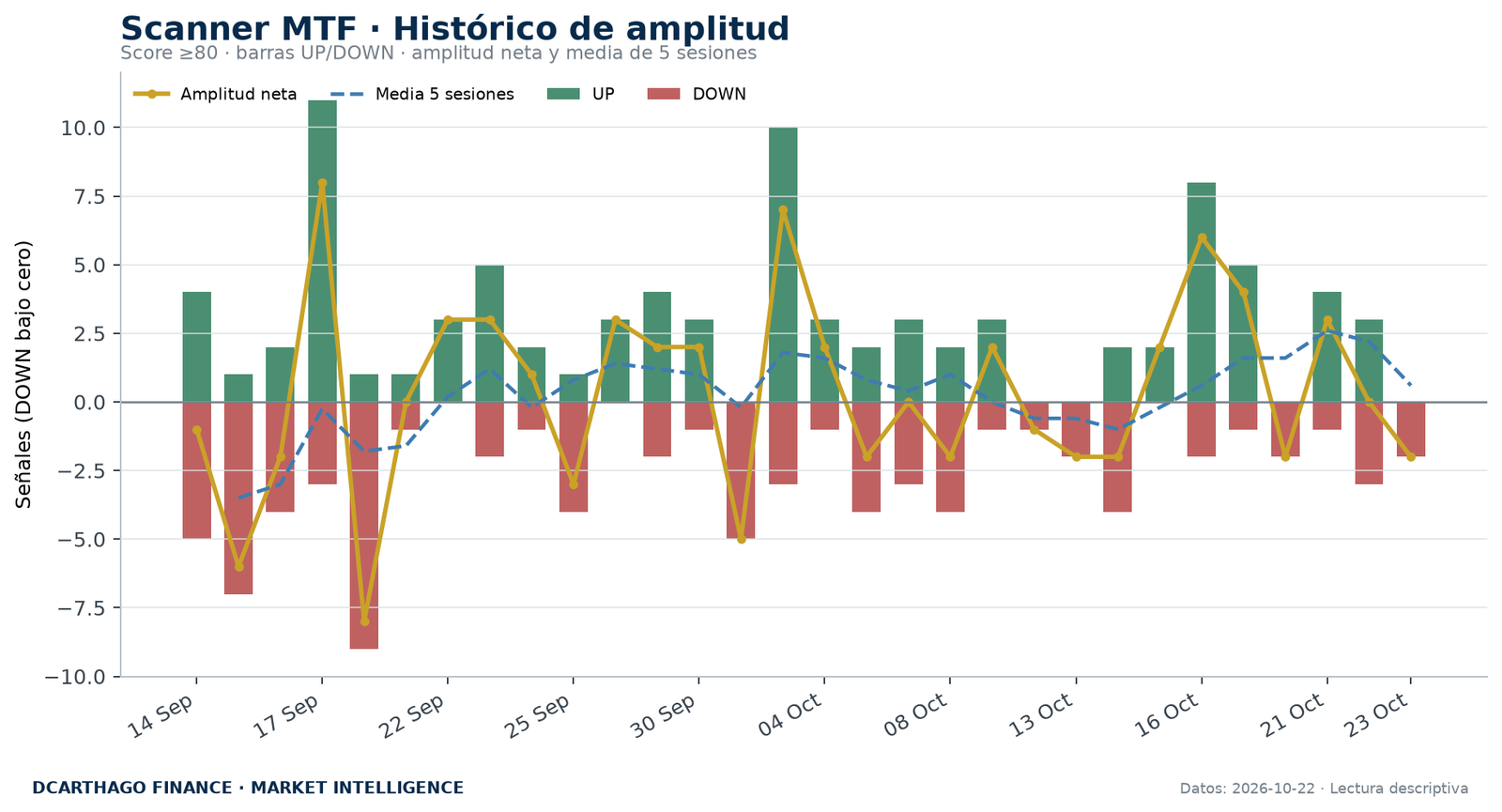Click the green UP legend swatch
Screen dimensions: 1502x812
[x=563, y=94]
